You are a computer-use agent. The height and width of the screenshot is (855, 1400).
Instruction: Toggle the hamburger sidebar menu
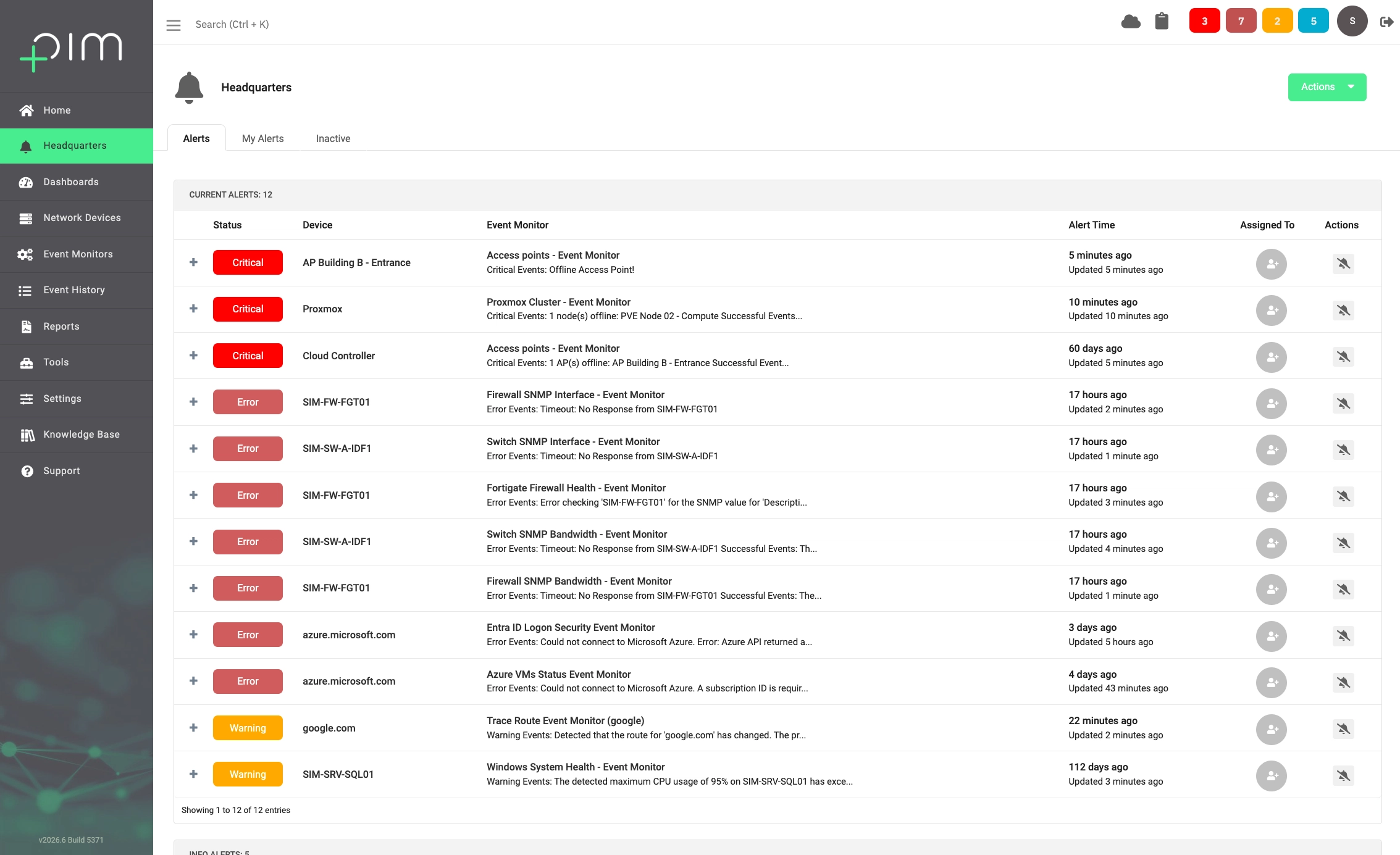[174, 25]
